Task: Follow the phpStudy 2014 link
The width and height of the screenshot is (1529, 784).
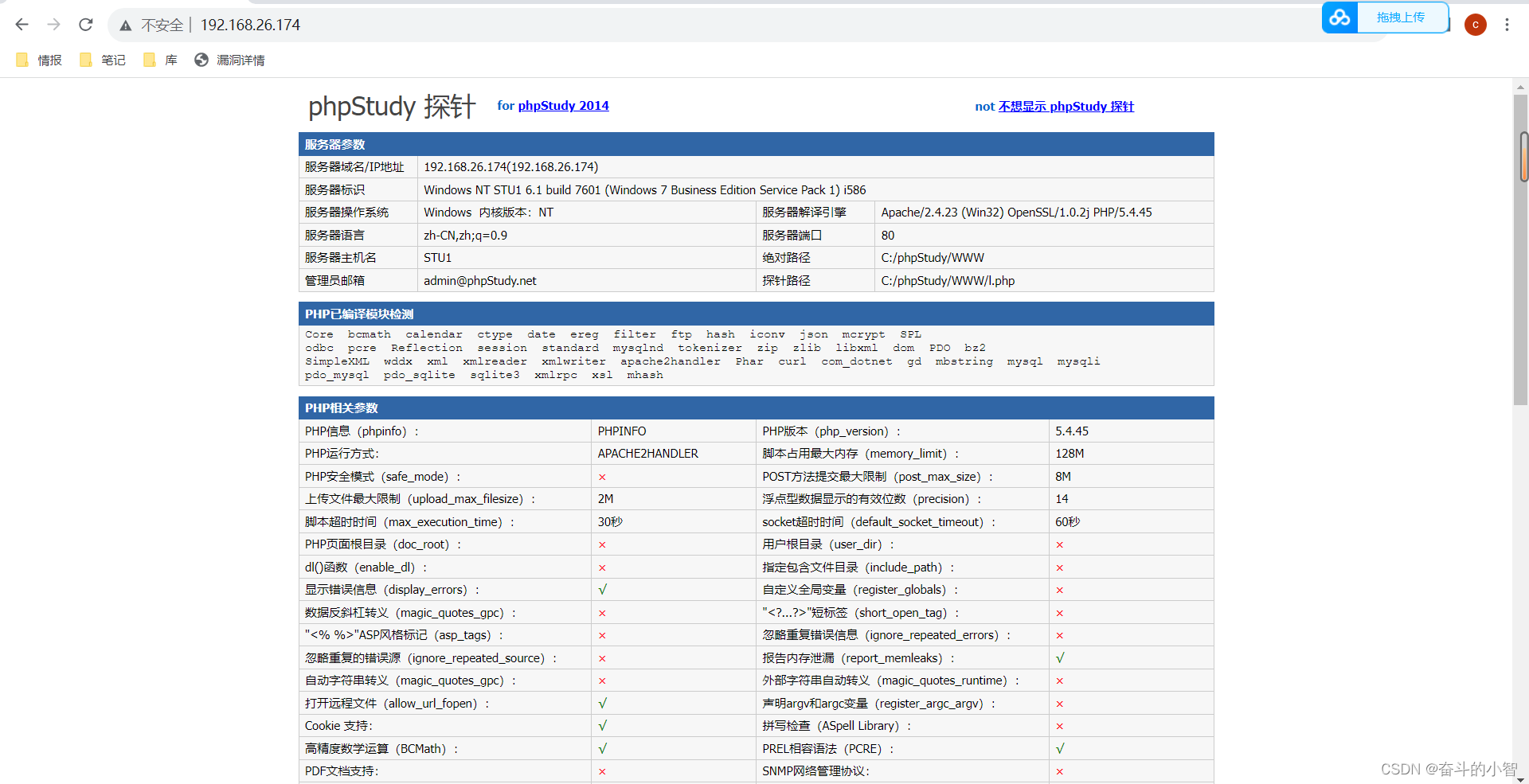Action: [563, 106]
